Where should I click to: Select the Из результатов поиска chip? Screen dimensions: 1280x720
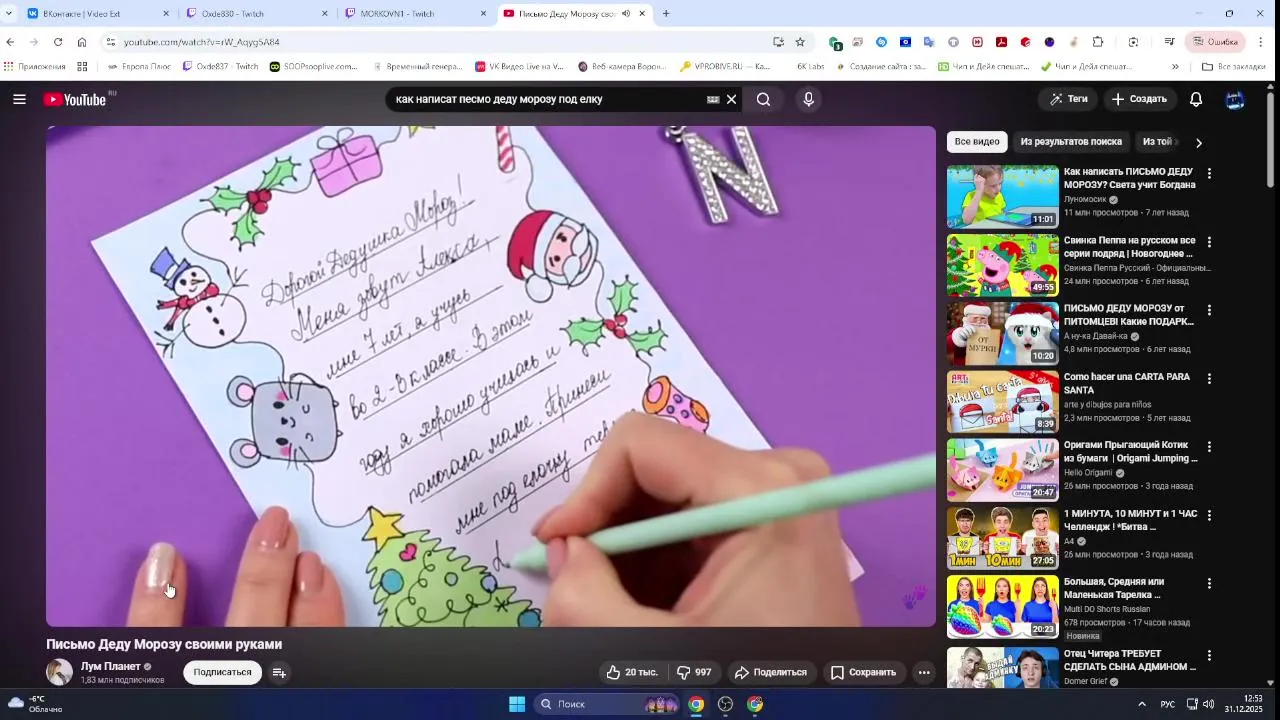(1071, 142)
